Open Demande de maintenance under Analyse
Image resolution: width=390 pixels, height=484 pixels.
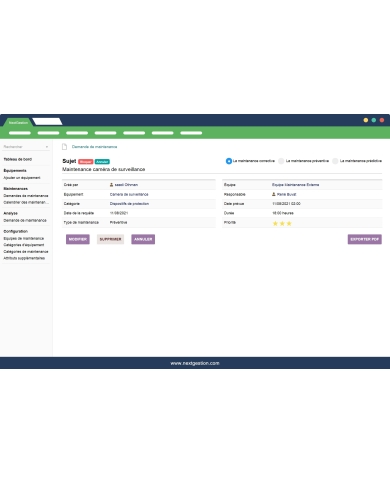[25, 220]
